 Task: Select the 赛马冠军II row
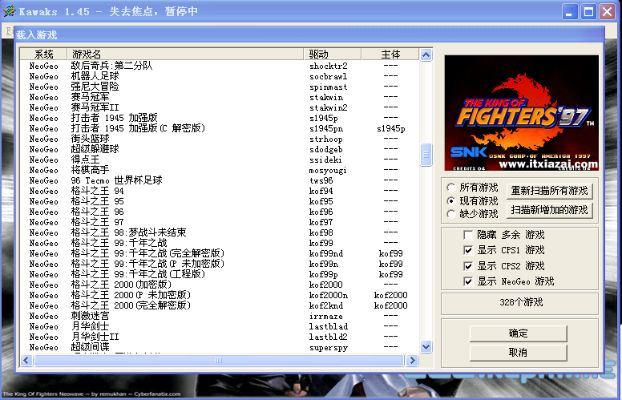(x=219, y=108)
